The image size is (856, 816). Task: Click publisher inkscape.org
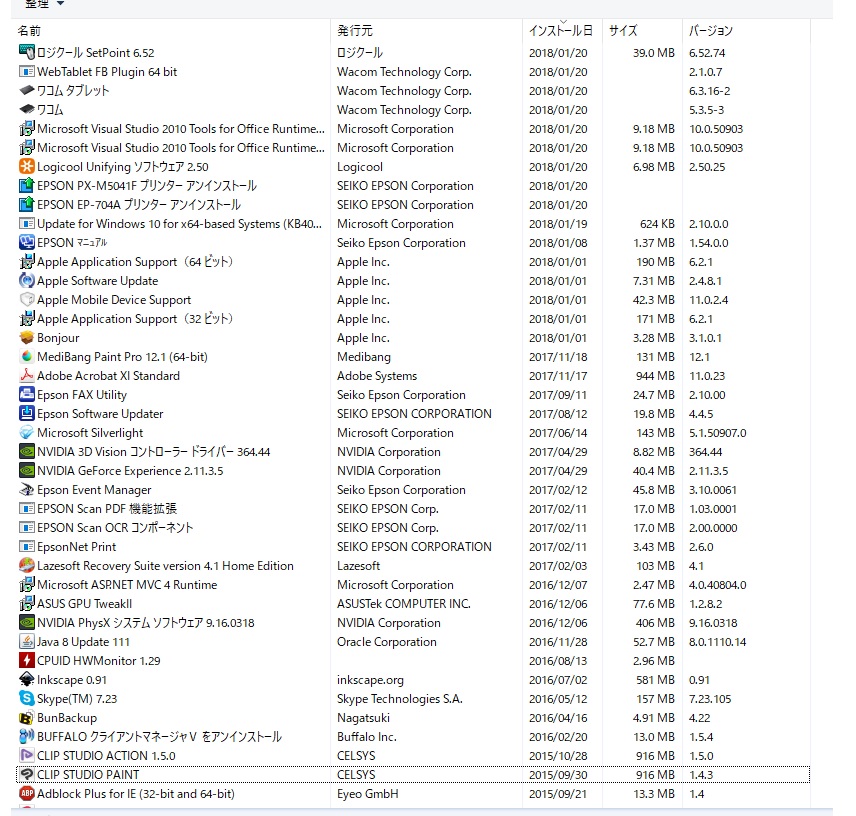point(370,680)
